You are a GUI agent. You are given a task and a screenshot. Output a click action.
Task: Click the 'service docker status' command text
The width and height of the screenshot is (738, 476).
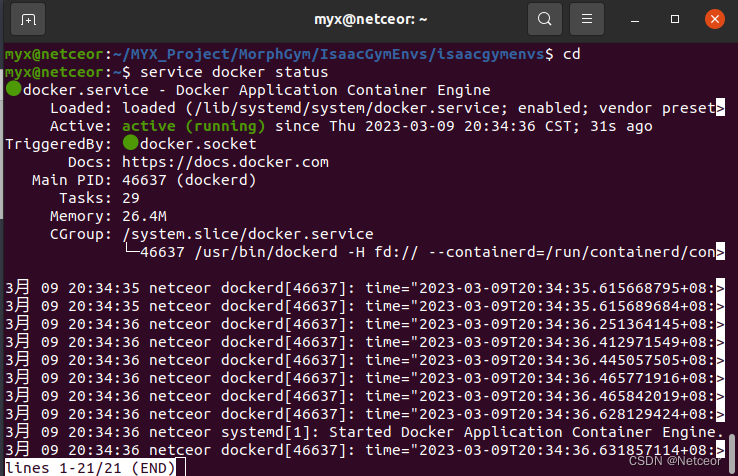point(234,72)
